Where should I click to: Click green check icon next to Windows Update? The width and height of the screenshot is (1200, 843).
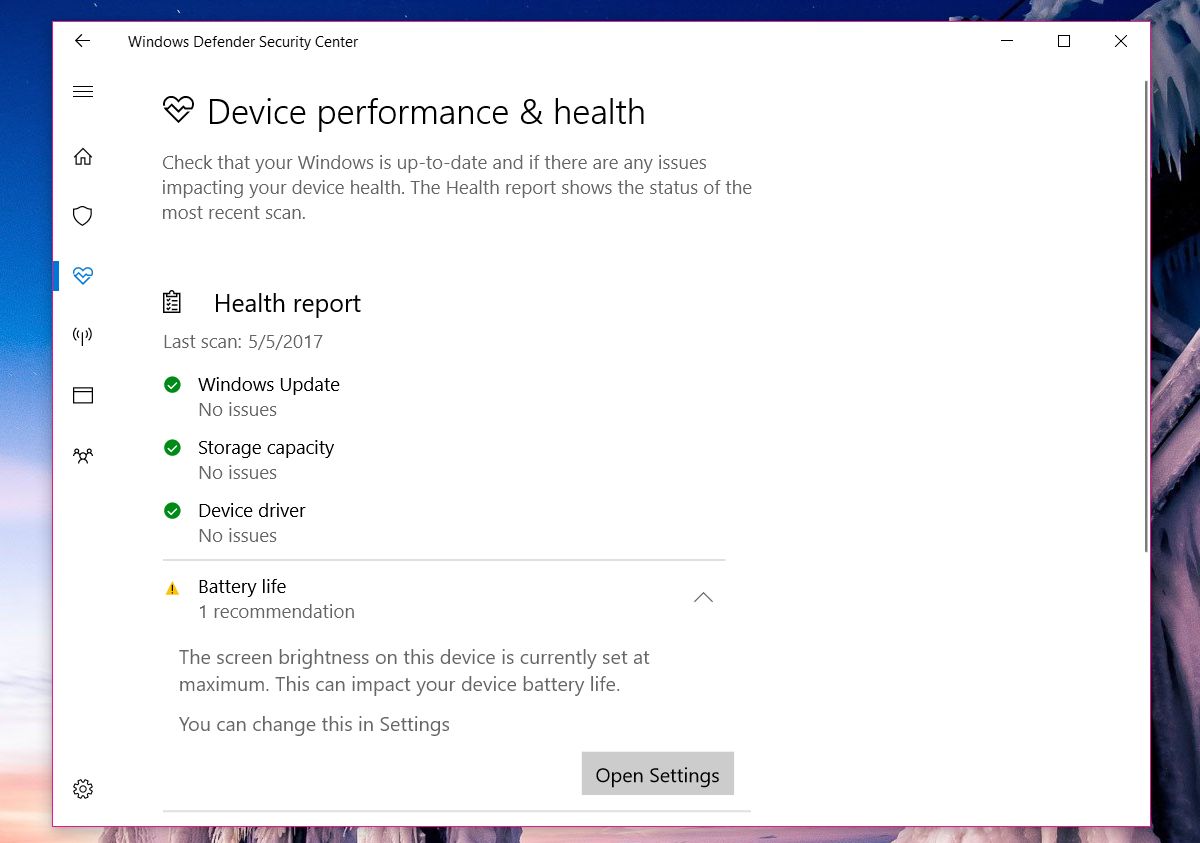[172, 384]
